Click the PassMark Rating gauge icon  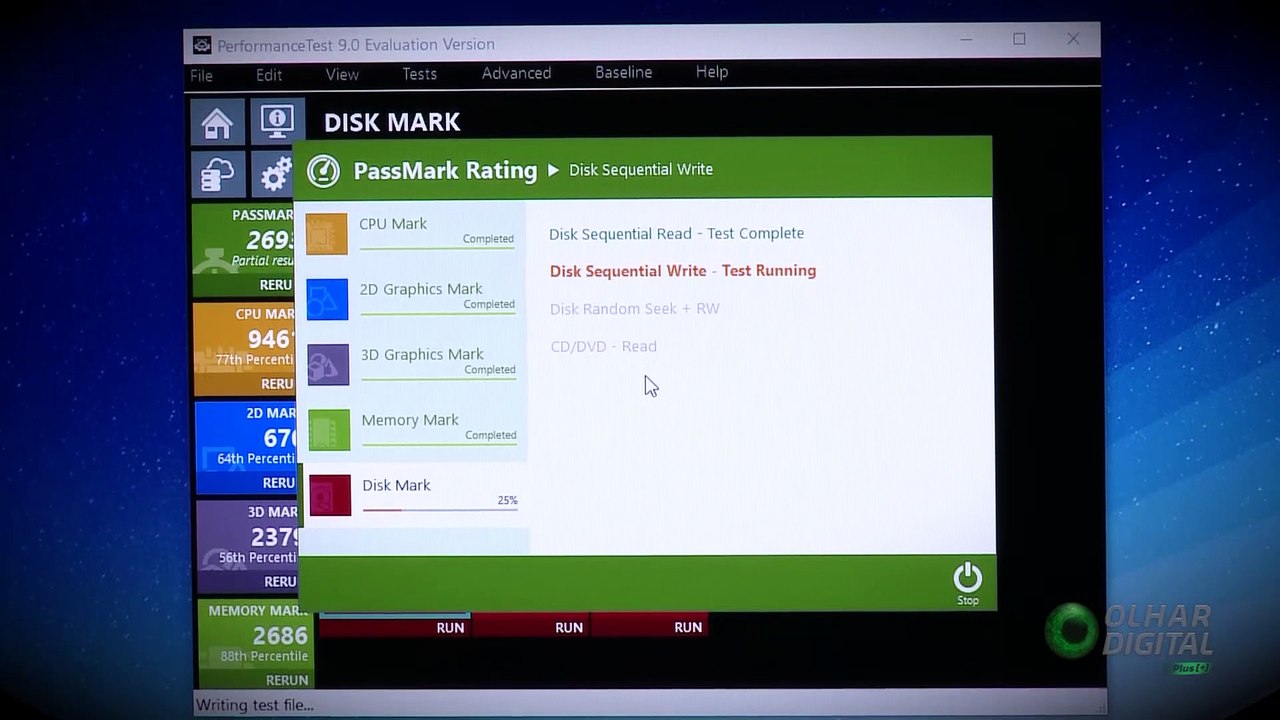coord(323,170)
